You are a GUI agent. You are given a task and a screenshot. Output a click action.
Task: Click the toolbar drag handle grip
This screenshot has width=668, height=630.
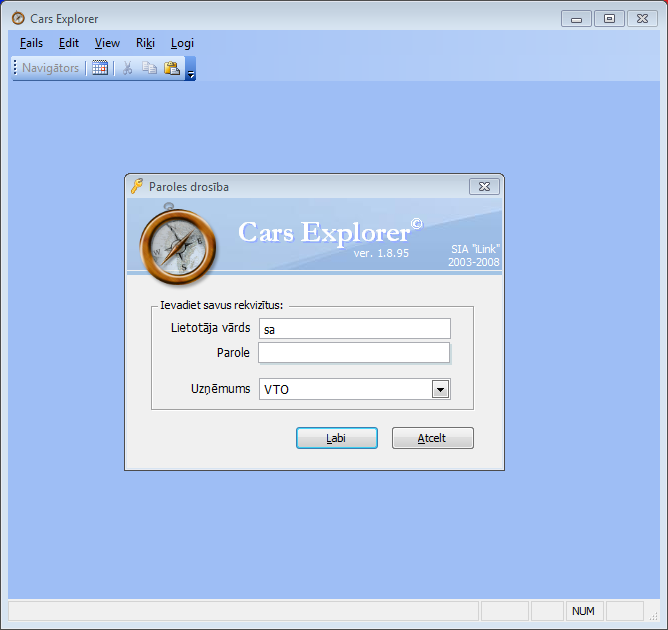click(x=15, y=68)
